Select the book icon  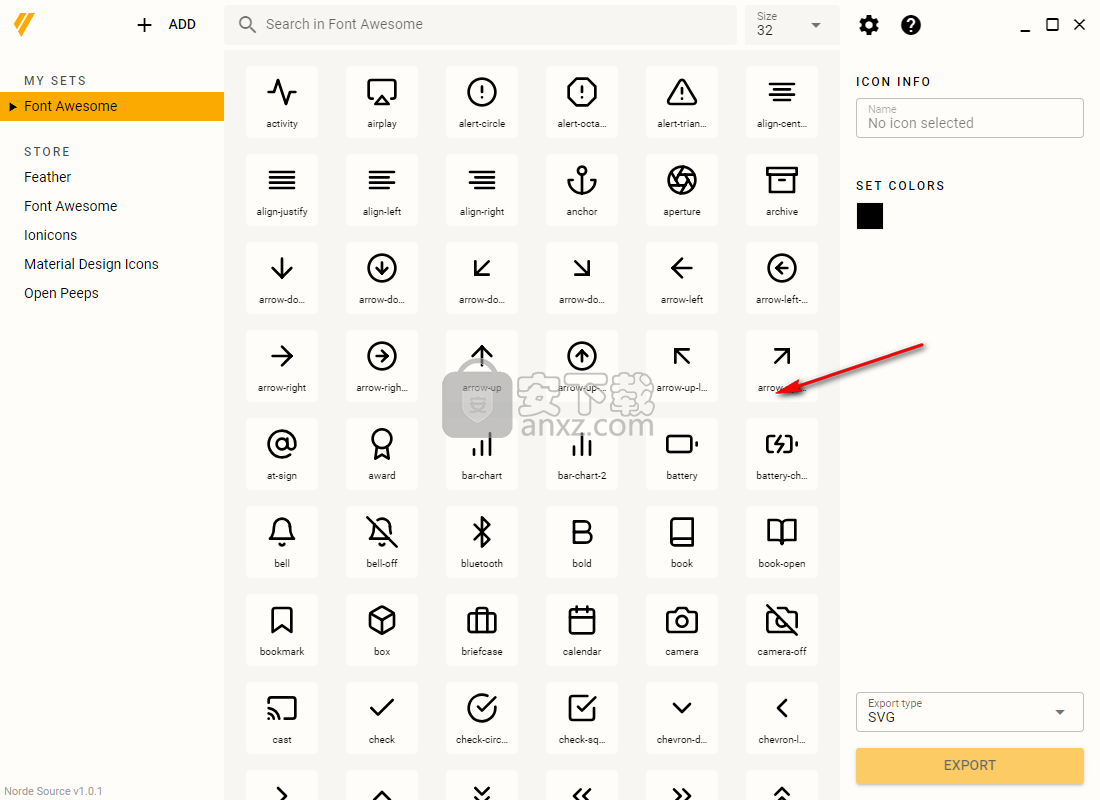pyautogui.click(x=682, y=542)
